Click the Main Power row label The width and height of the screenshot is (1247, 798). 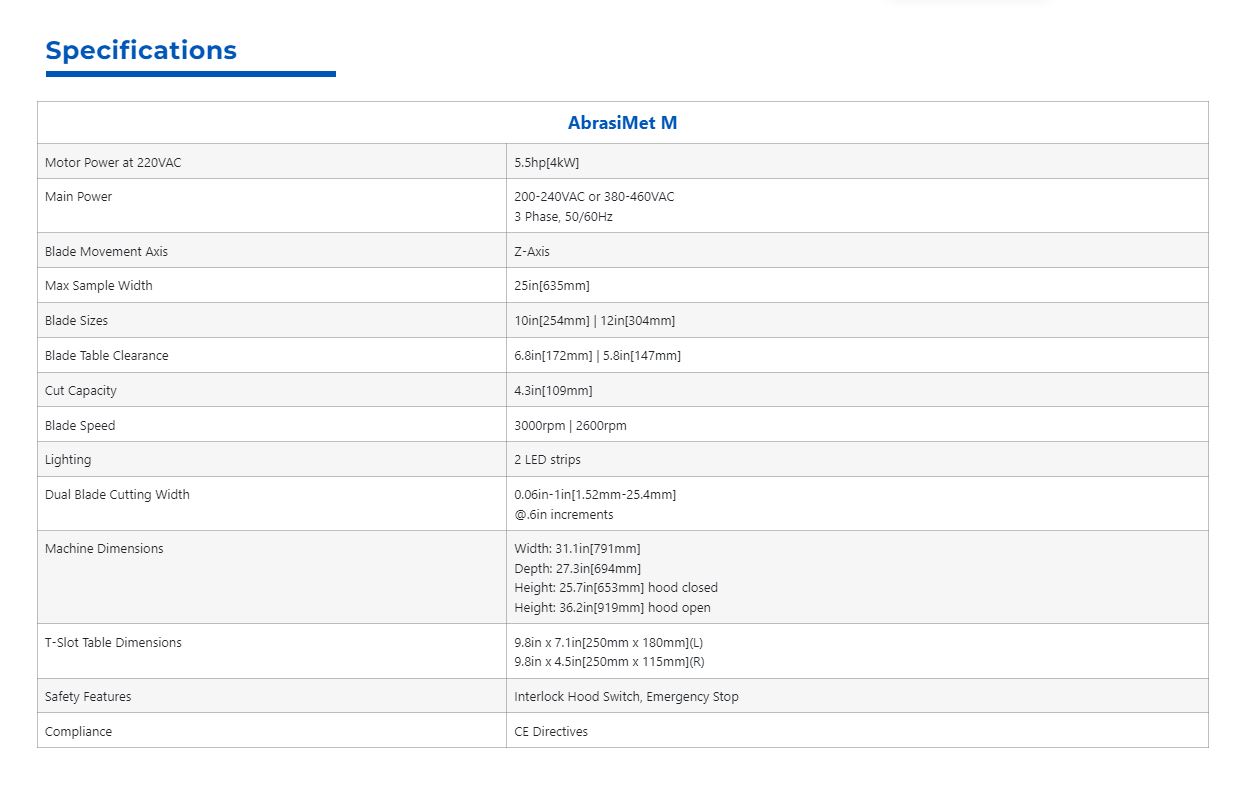pos(78,197)
